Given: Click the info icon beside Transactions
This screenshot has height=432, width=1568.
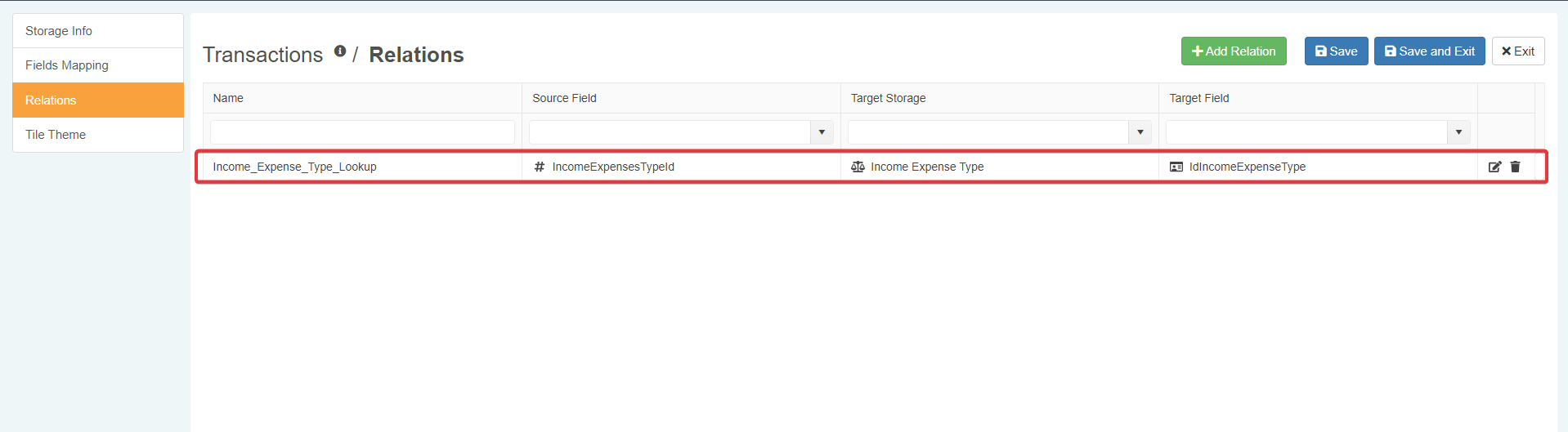Looking at the screenshot, I should click(x=340, y=51).
